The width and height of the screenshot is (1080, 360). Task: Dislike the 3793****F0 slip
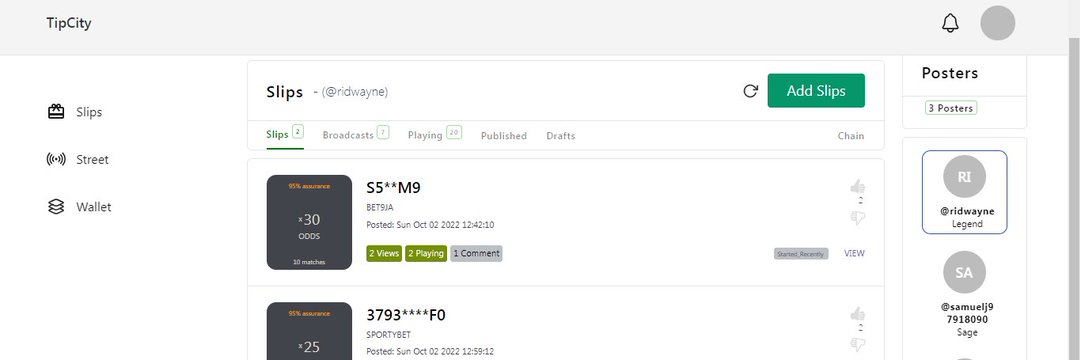(x=858, y=344)
